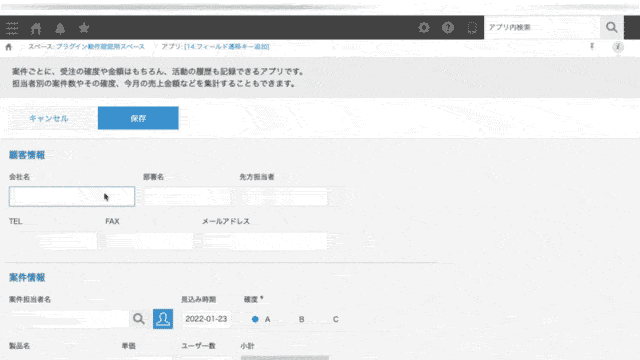This screenshot has width=640, height=360.
Task: Click the 保存 button
Action: pyautogui.click(x=138, y=118)
